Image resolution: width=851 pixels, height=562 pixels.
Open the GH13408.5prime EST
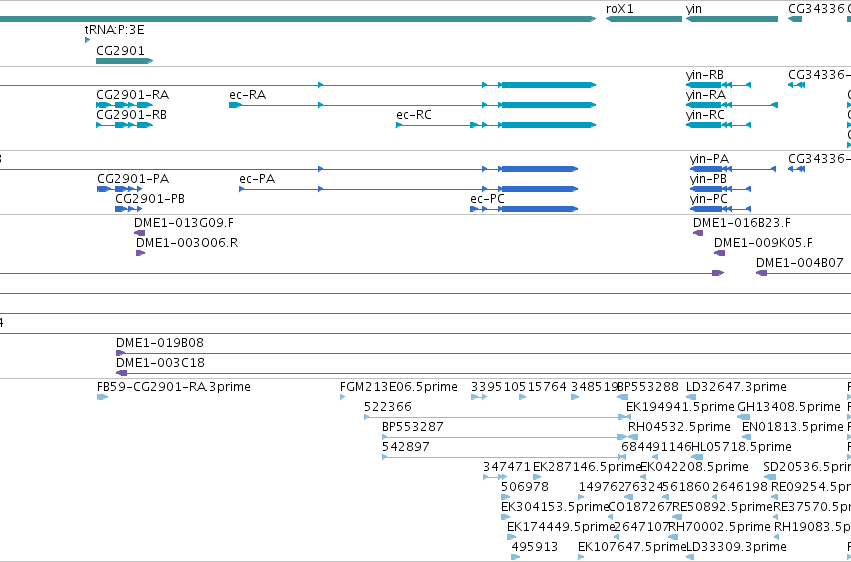pos(744,417)
